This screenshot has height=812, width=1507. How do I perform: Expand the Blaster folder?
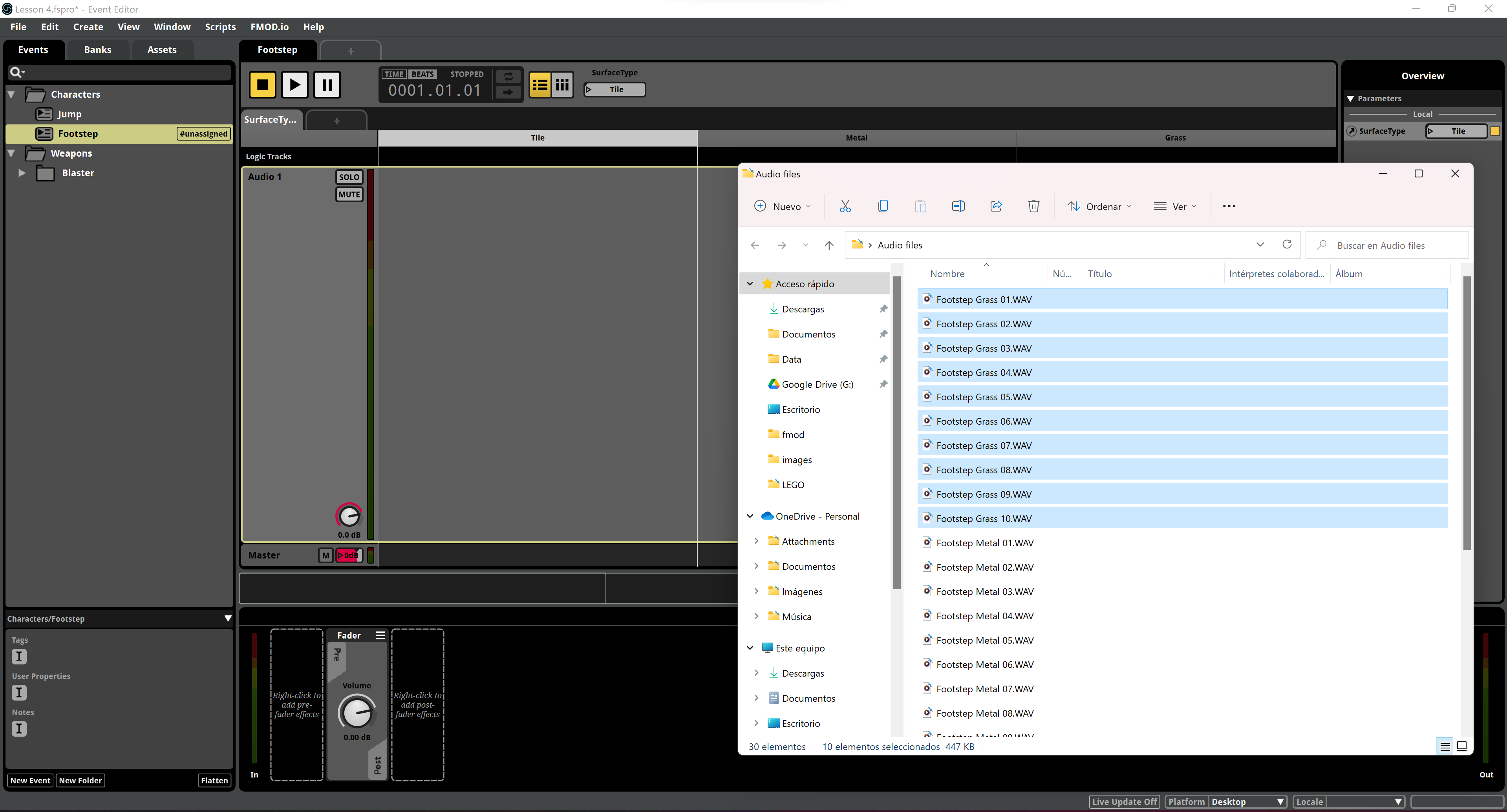[x=22, y=173]
